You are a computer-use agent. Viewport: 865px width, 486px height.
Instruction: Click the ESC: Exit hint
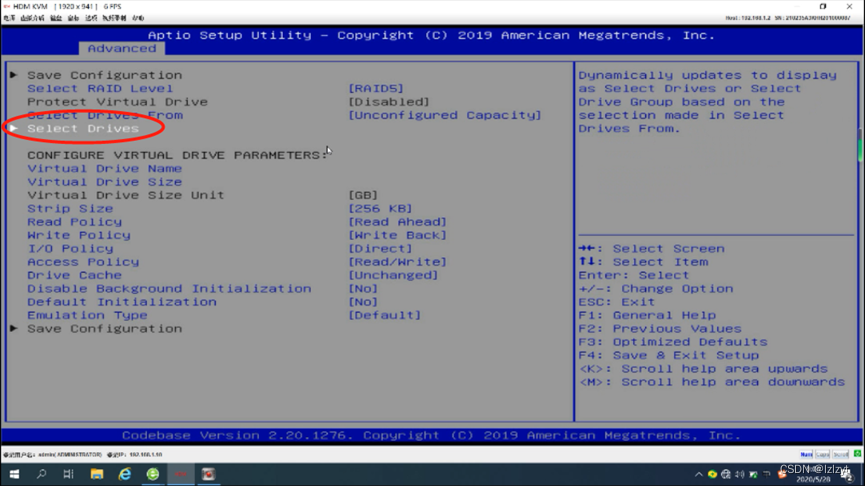pos(616,302)
